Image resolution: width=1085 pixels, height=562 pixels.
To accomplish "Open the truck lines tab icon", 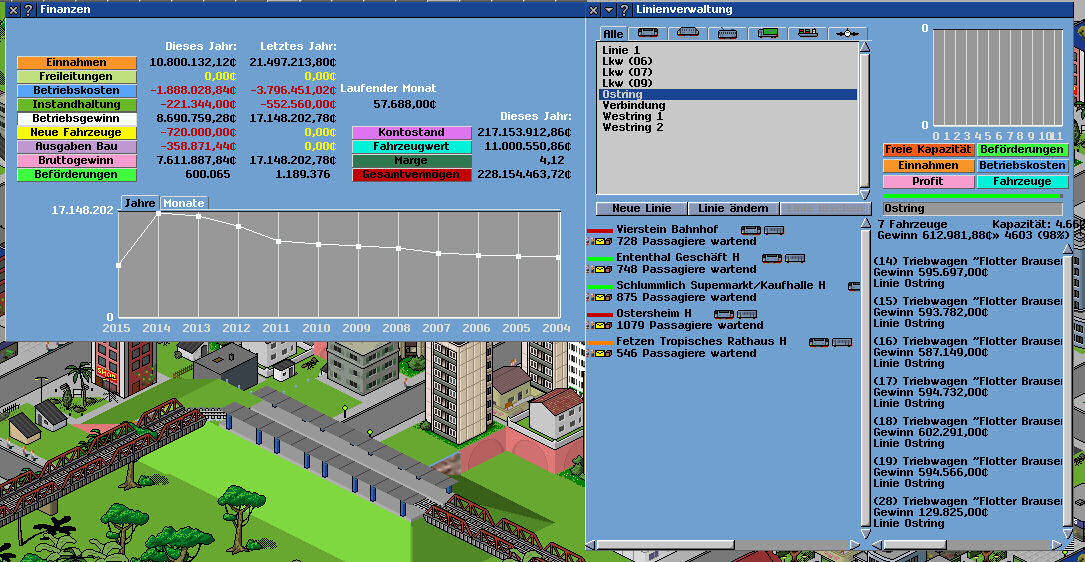I will pos(768,34).
